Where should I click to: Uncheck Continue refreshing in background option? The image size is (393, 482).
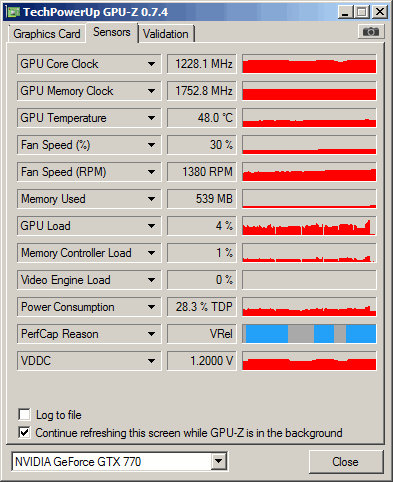[x=24, y=433]
